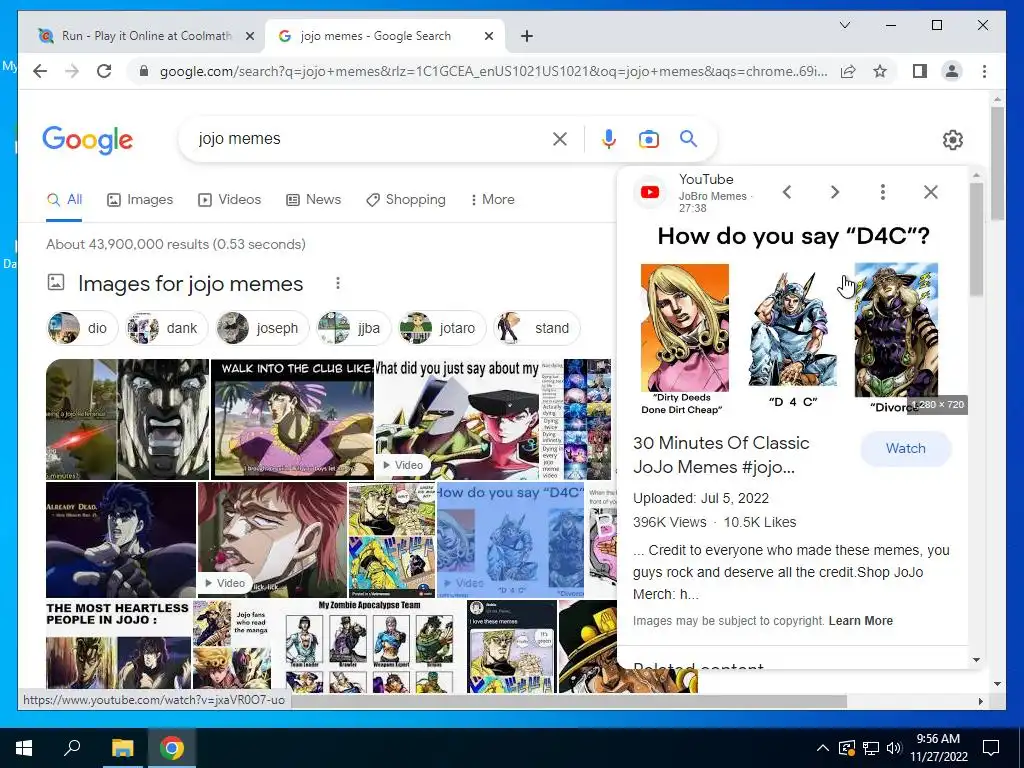Open taskbar search magnifier
Image resolution: width=1024 pixels, height=768 pixels.
pyautogui.click(x=72, y=748)
